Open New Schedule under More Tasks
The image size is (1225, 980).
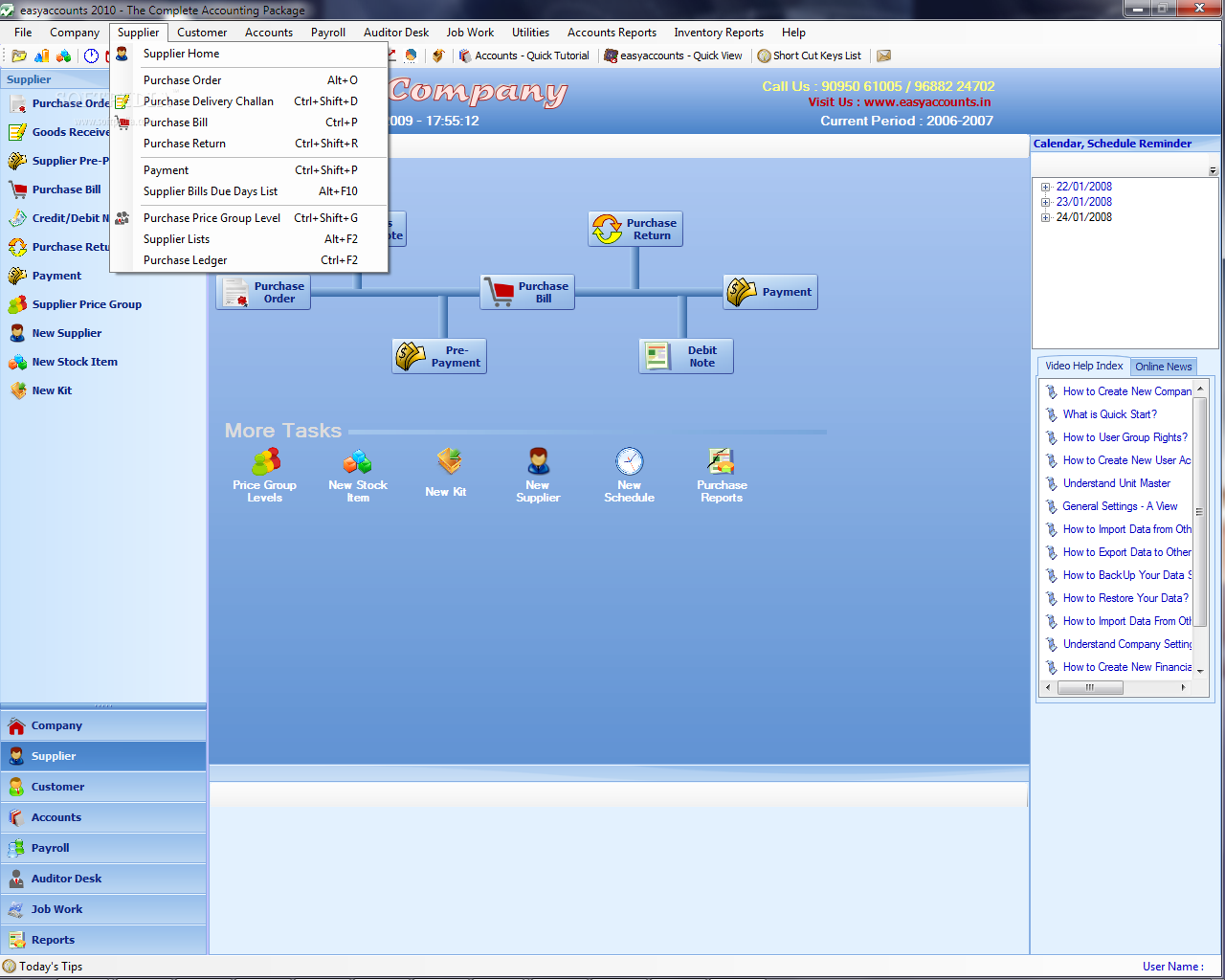tap(630, 475)
